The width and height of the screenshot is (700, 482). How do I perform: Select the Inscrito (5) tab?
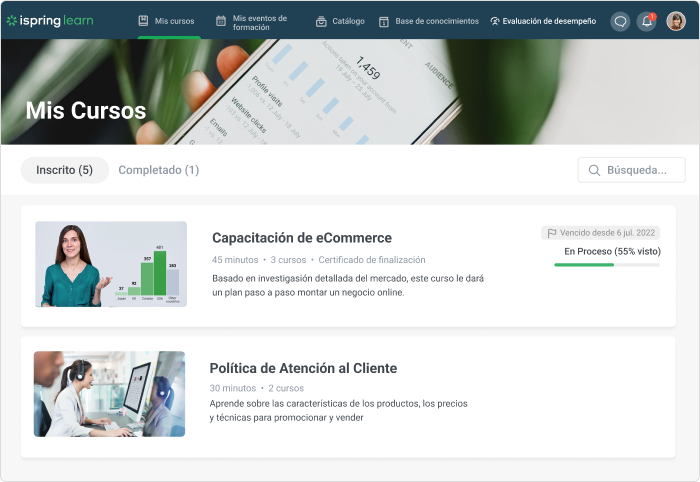(65, 170)
